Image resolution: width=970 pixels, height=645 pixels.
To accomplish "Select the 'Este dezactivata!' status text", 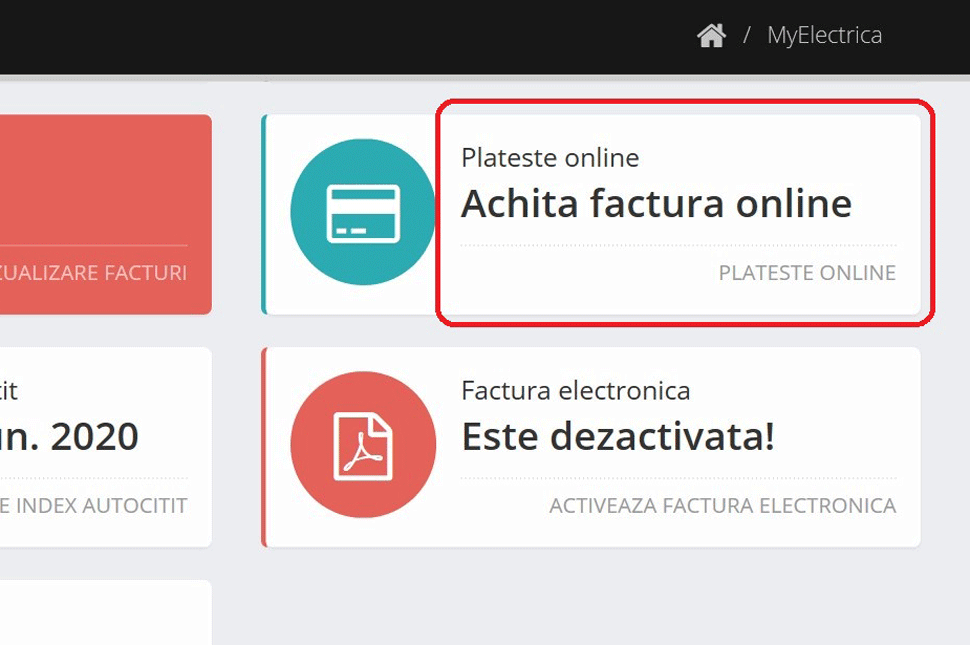I will [x=617, y=436].
